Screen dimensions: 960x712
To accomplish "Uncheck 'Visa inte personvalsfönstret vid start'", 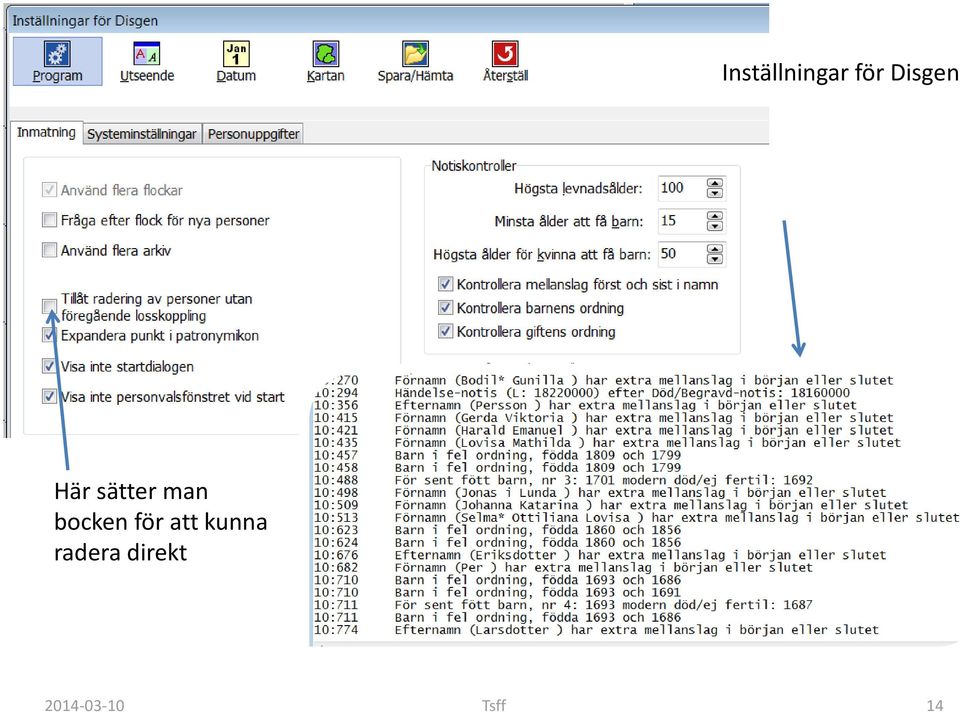I will click(49, 397).
